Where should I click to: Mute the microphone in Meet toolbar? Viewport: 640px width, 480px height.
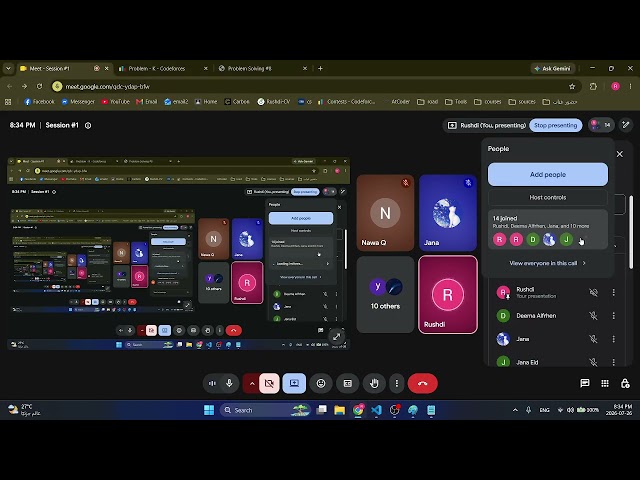(229, 383)
